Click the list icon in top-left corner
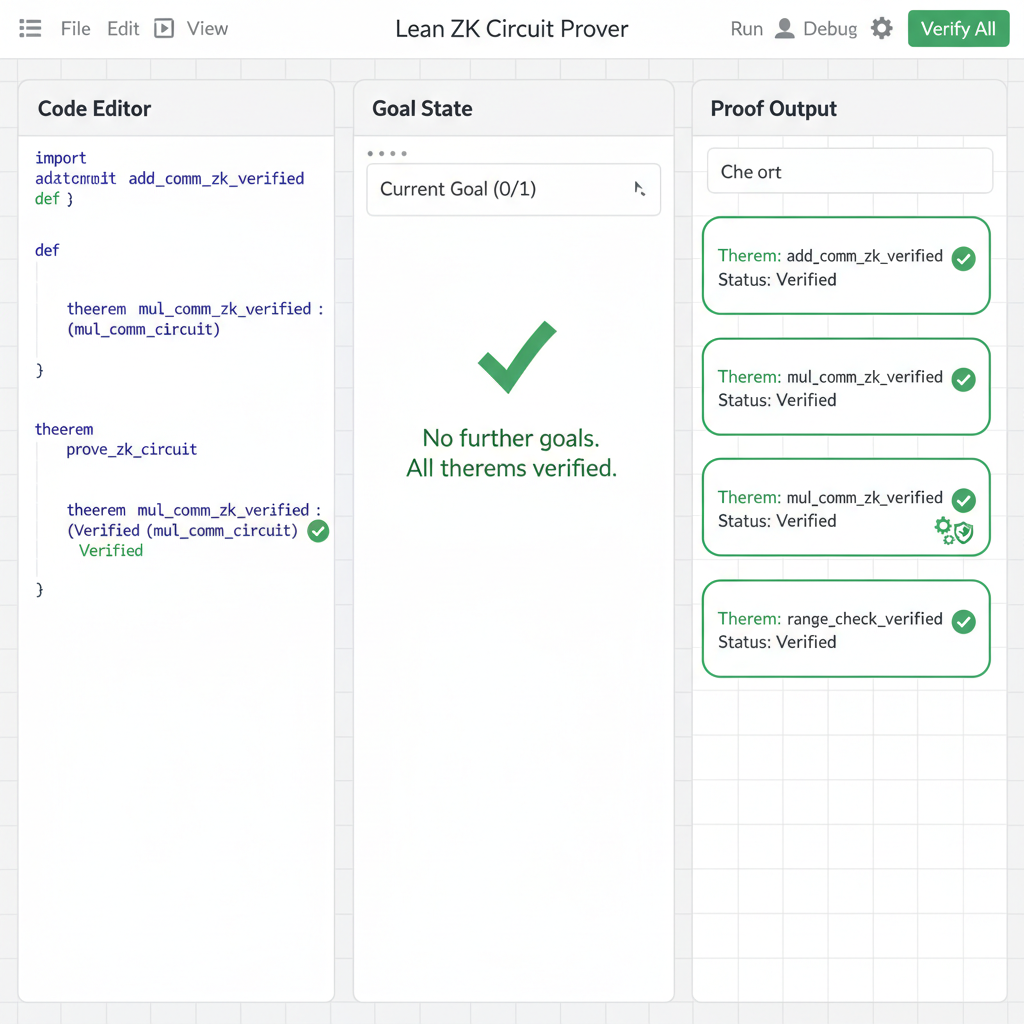 tap(31, 29)
